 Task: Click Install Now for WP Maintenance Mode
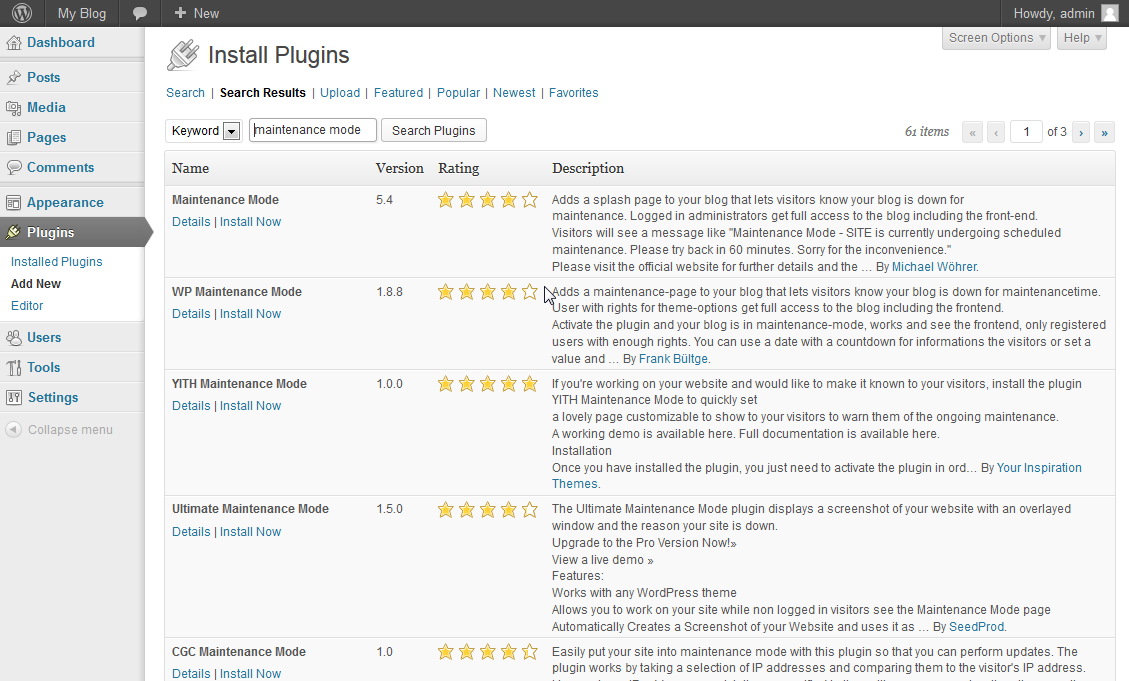[250, 314]
